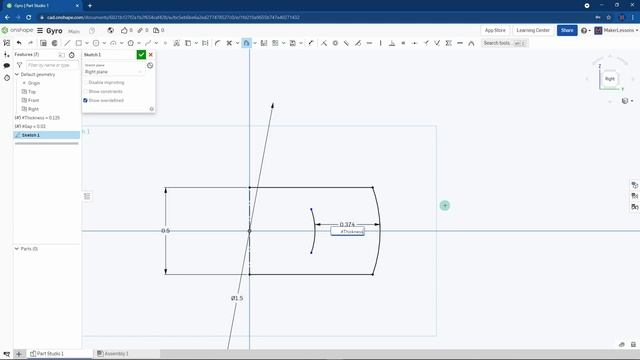The image size is (640, 360).
Task: Open the rollback history clock icon
Action: (x=72, y=55)
